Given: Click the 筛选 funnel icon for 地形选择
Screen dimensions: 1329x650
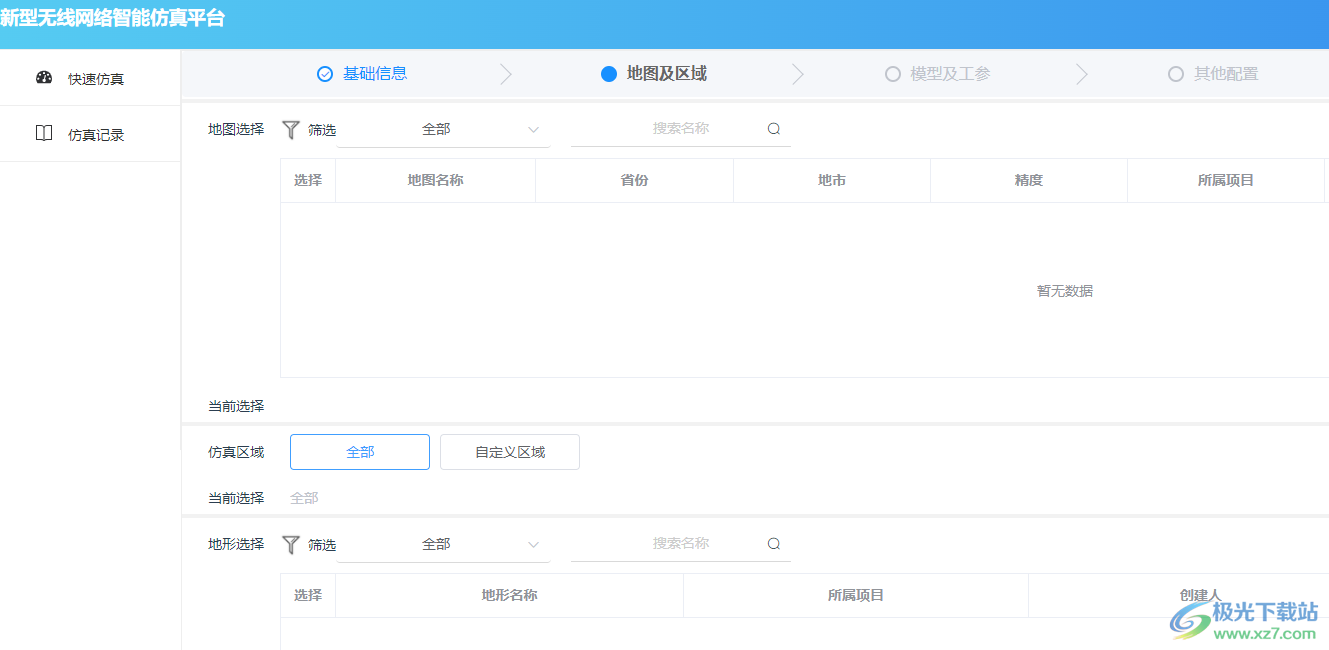Looking at the screenshot, I should point(291,544).
